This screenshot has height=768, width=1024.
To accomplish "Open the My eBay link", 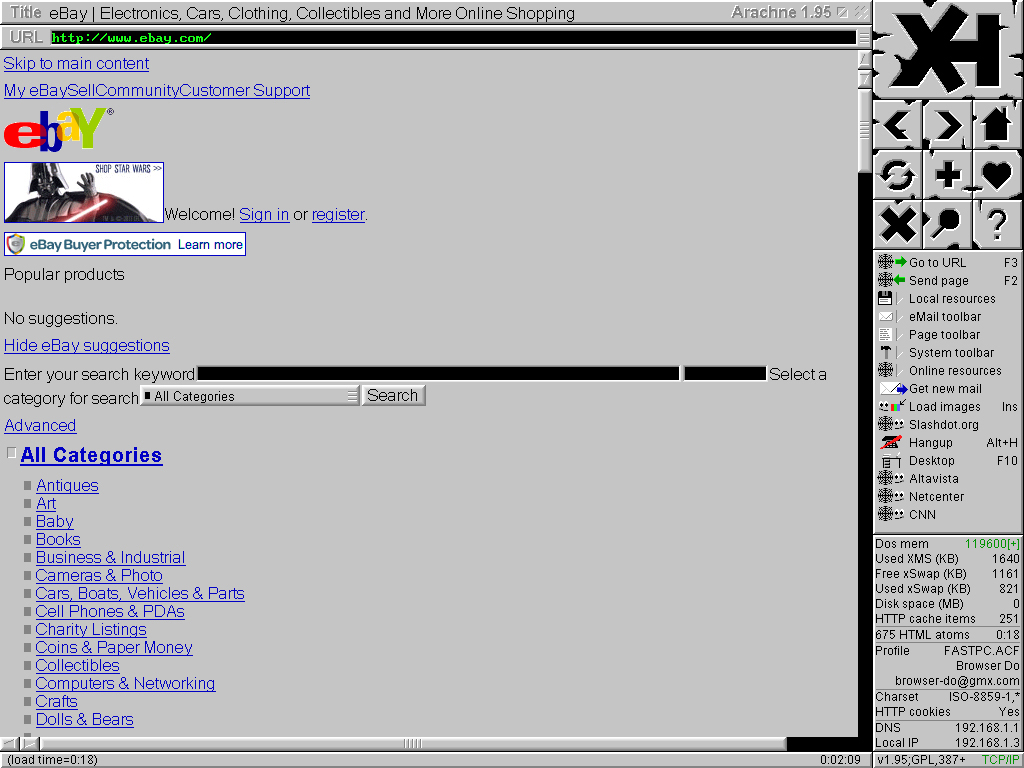I will coord(36,91).
